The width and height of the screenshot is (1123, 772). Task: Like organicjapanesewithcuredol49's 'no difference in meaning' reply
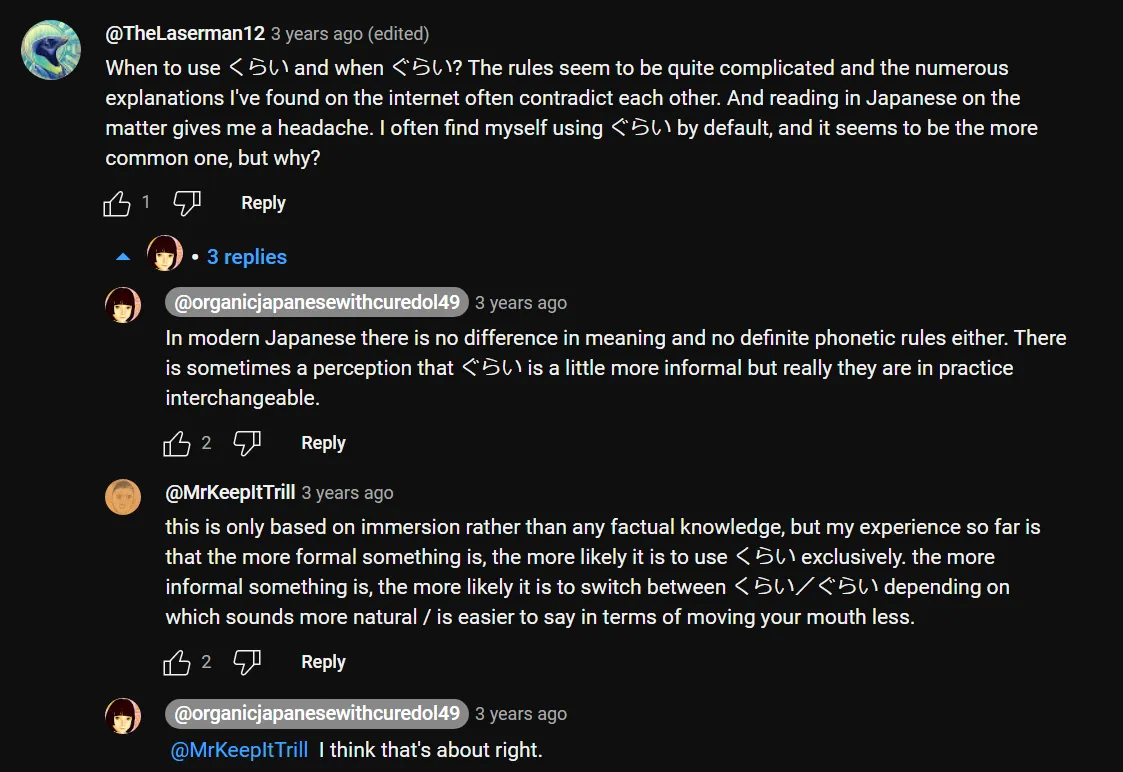pyautogui.click(x=177, y=443)
